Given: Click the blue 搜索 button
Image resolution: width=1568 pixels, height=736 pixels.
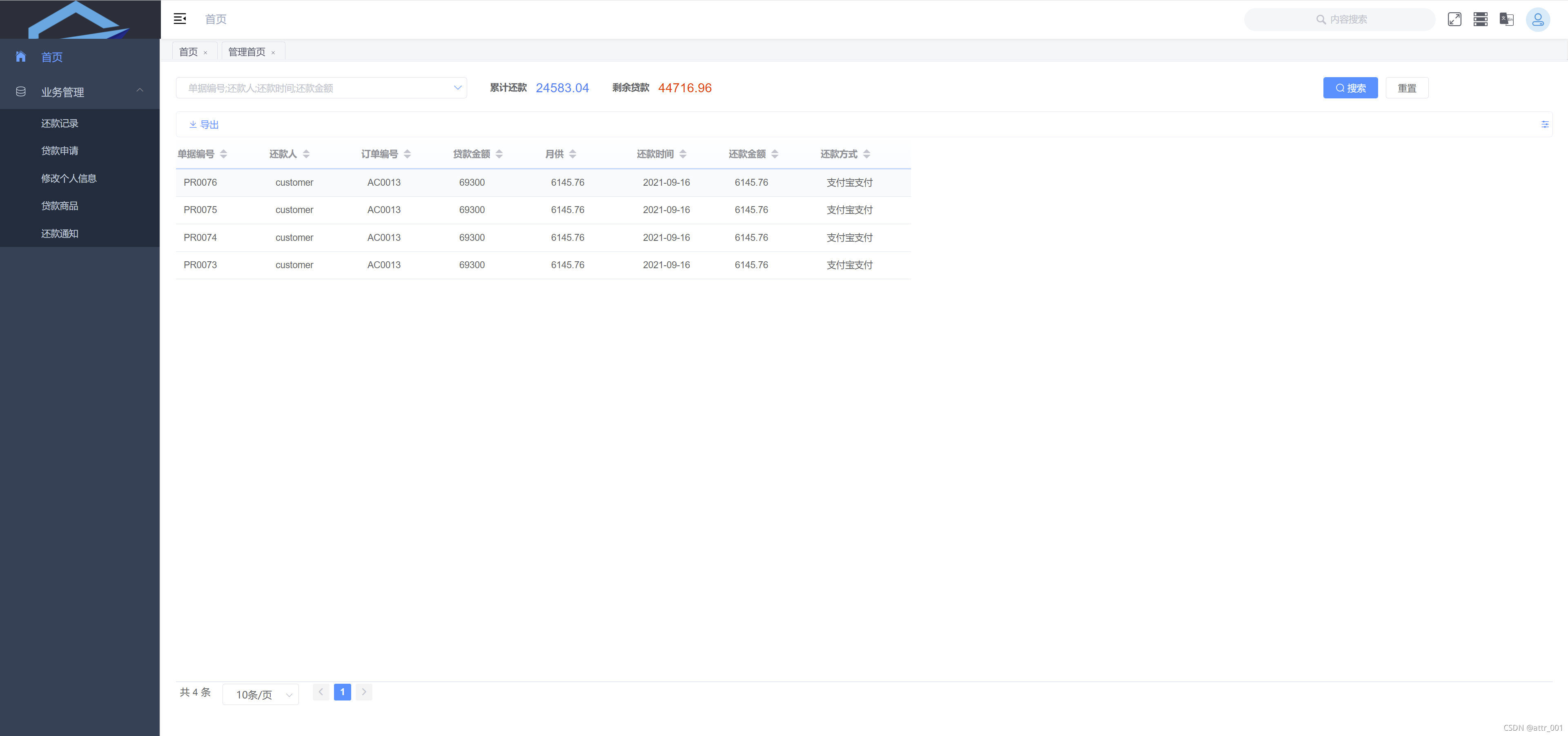Looking at the screenshot, I should (x=1350, y=88).
